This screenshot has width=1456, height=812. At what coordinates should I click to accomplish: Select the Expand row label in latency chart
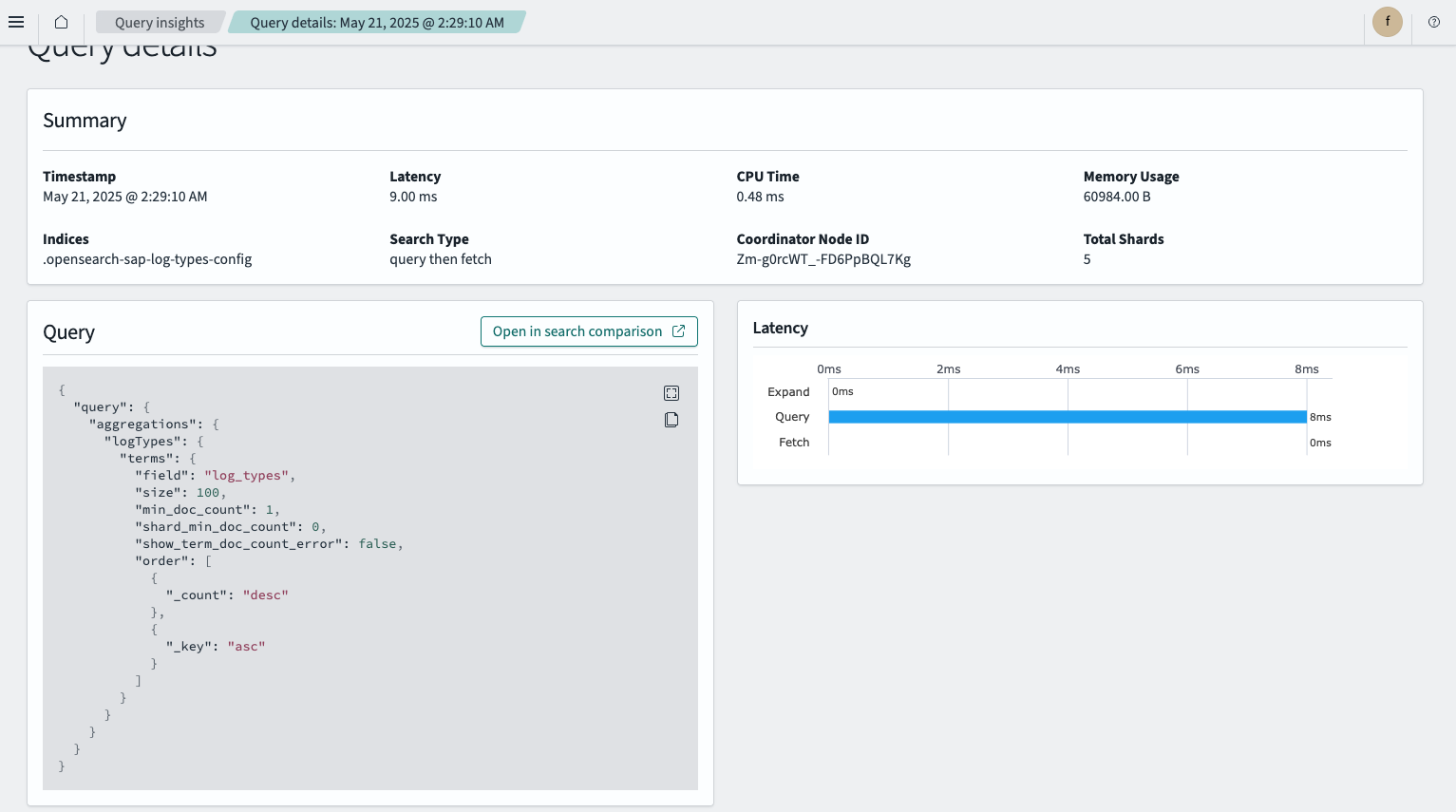788,391
